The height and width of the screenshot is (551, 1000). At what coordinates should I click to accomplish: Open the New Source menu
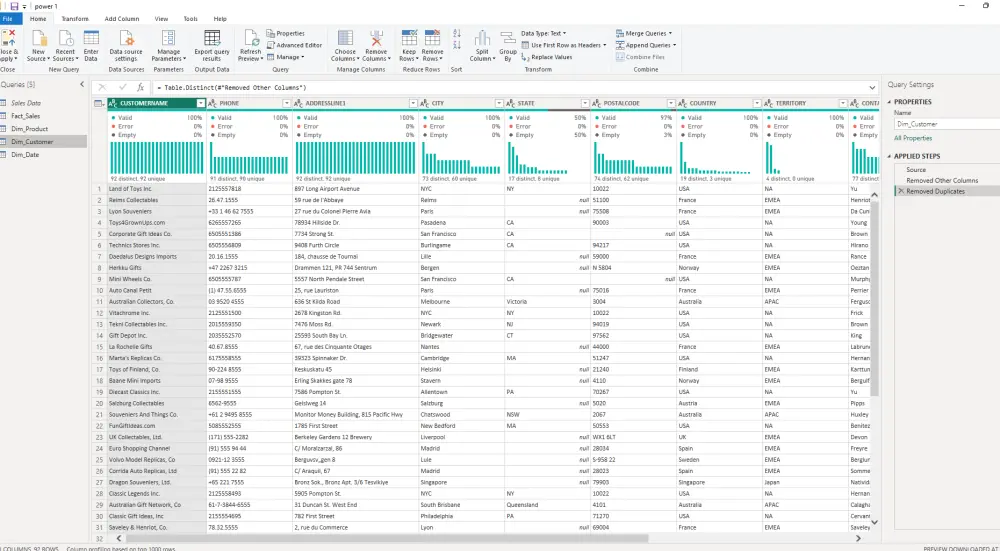[x=38, y=46]
